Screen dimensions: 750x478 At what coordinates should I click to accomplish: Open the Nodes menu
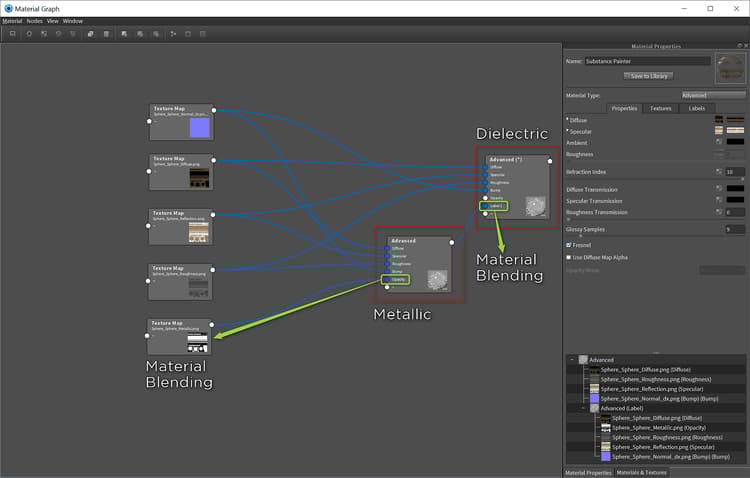pyautogui.click(x=34, y=21)
